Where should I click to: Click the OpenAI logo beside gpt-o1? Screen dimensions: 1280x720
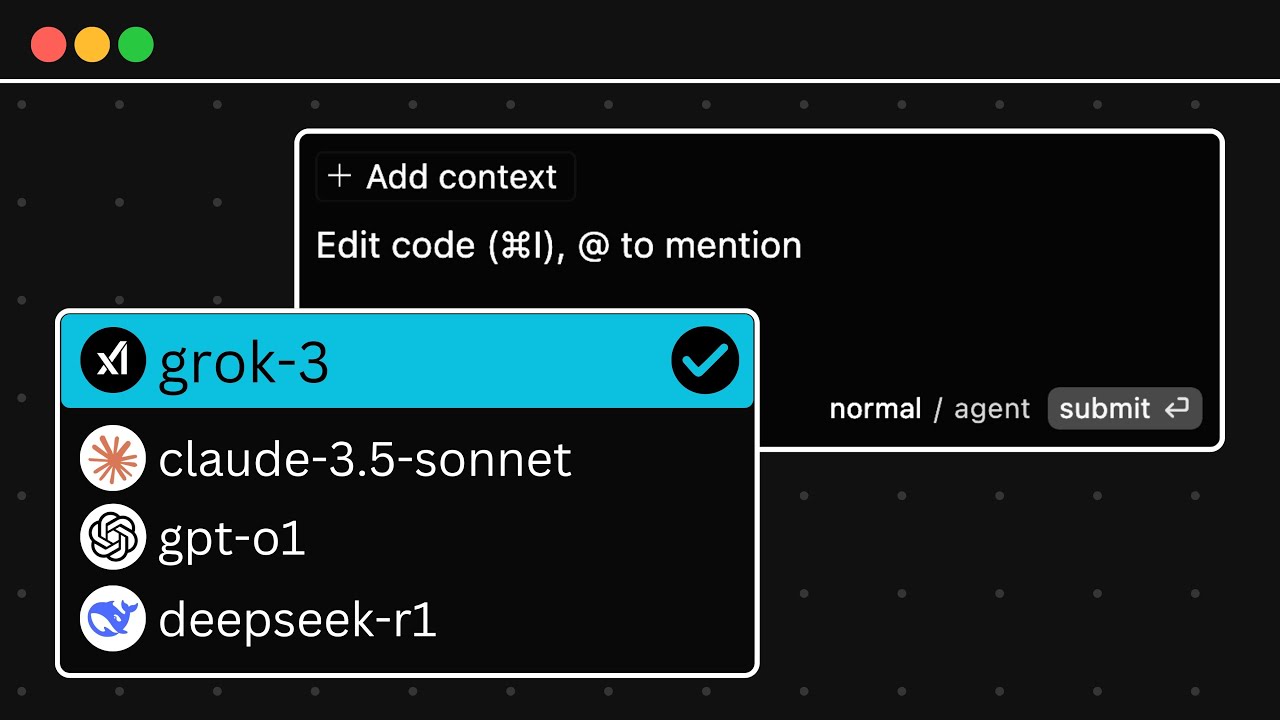point(113,538)
